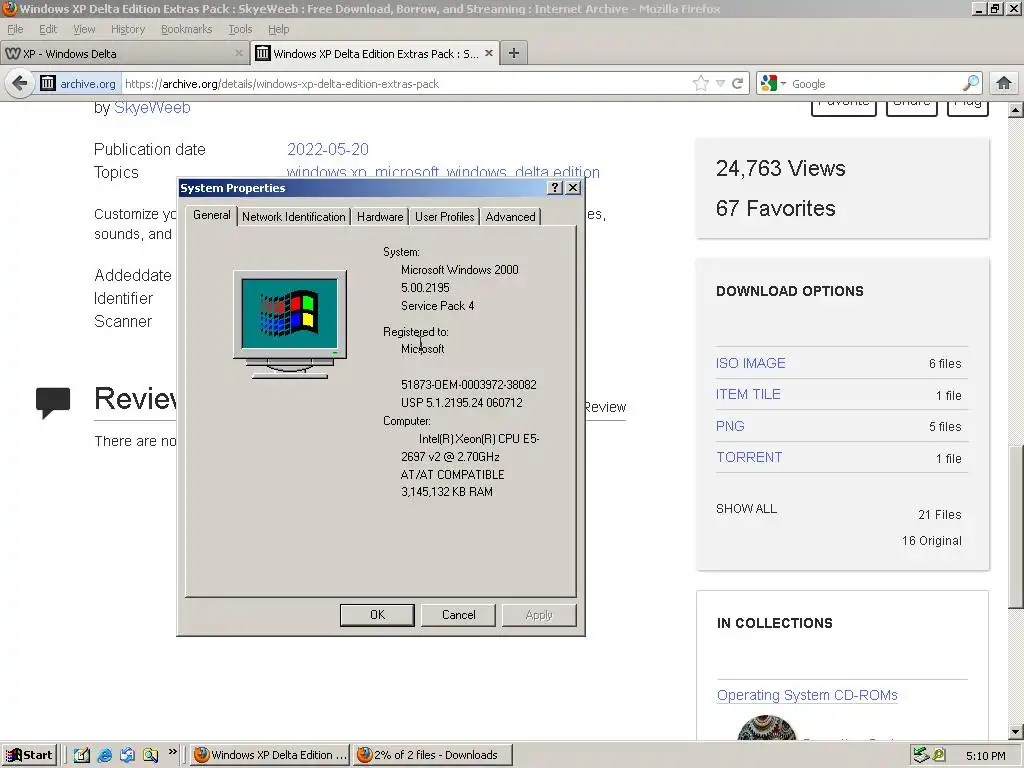Open the Downloads window from the taskbar
This screenshot has height=768, width=1024.
point(433,755)
